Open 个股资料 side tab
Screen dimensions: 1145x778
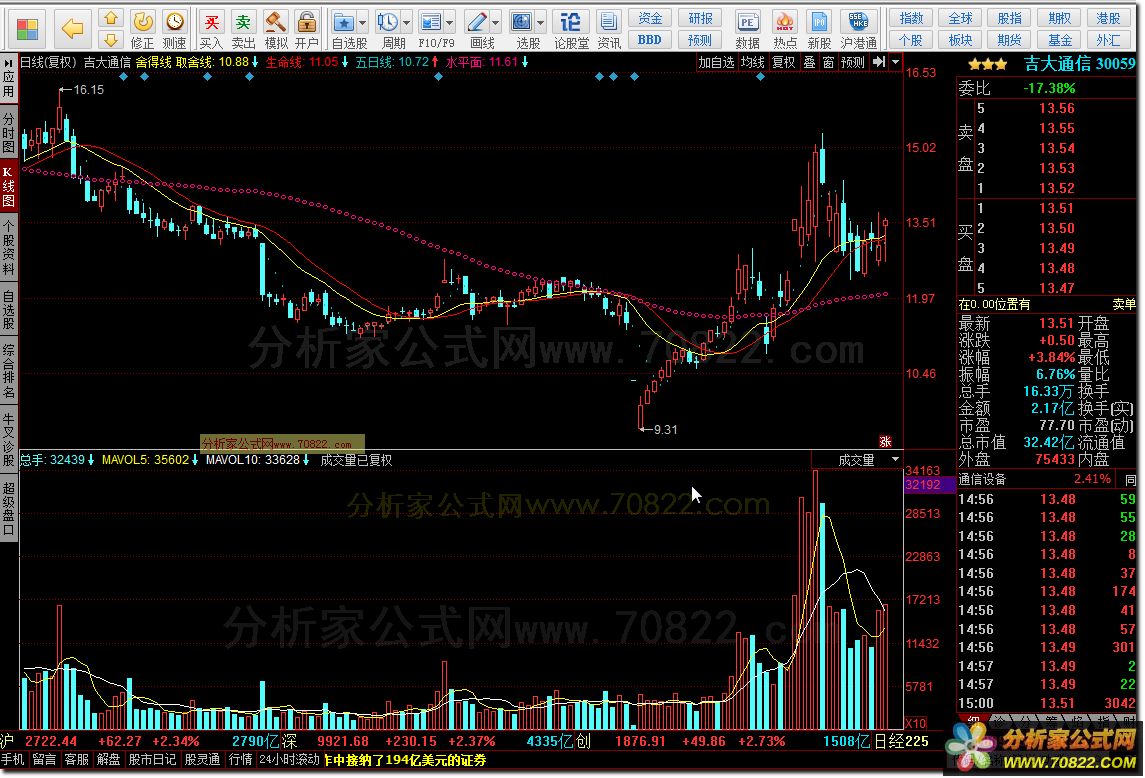[x=9, y=247]
